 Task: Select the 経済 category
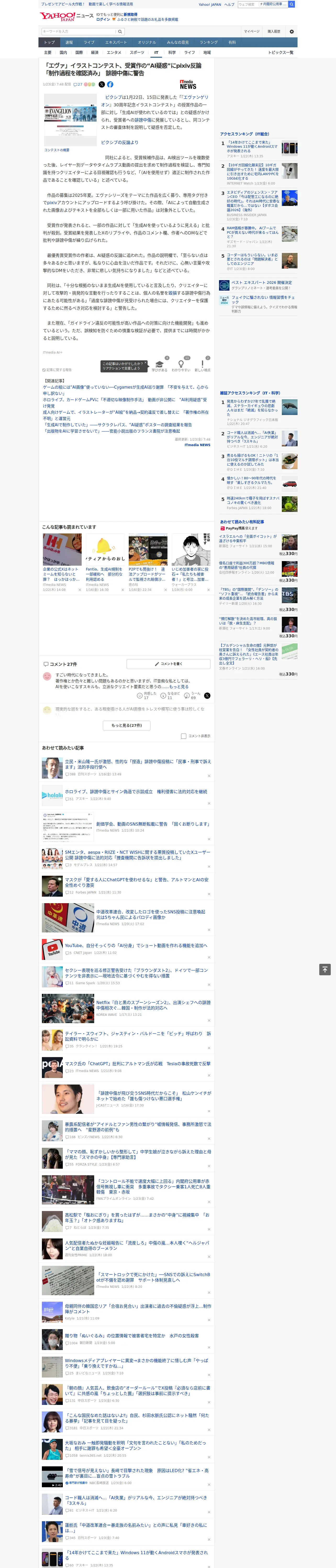94,52
